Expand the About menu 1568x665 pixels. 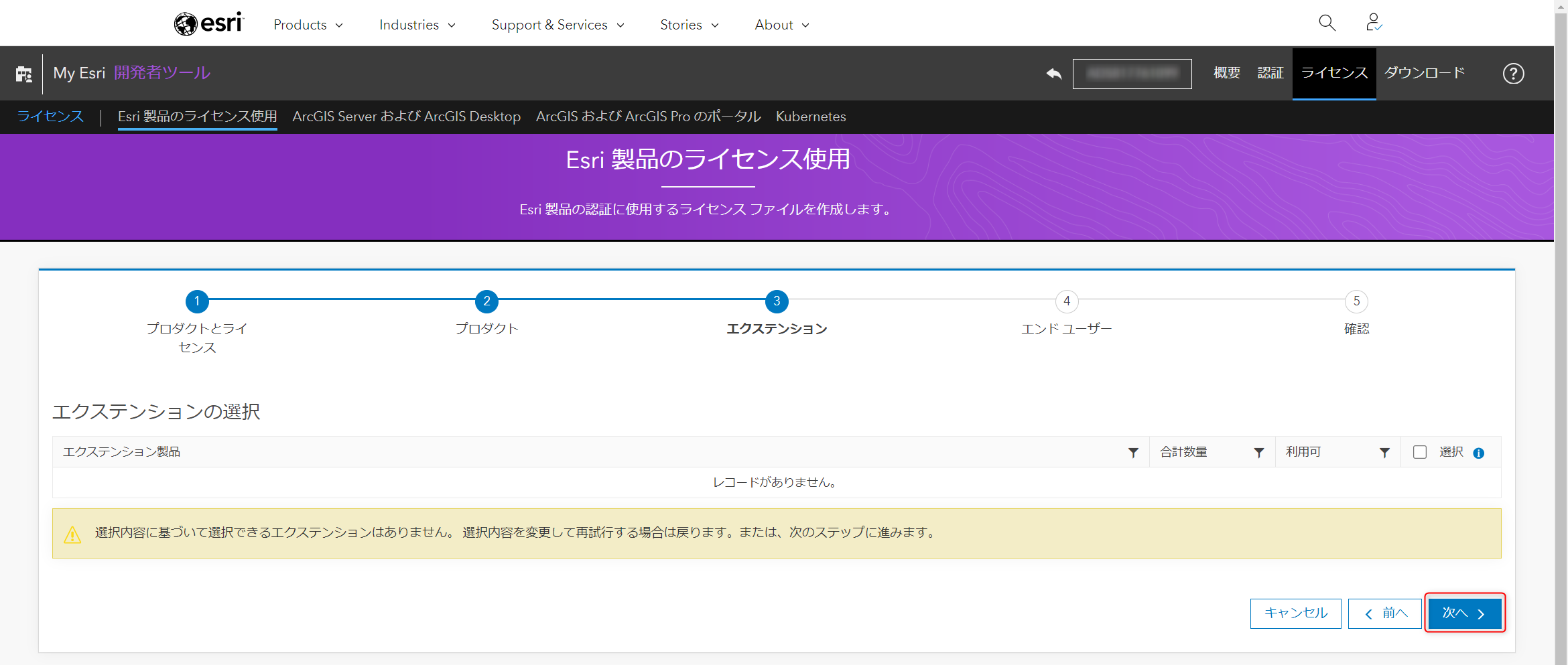[x=782, y=25]
